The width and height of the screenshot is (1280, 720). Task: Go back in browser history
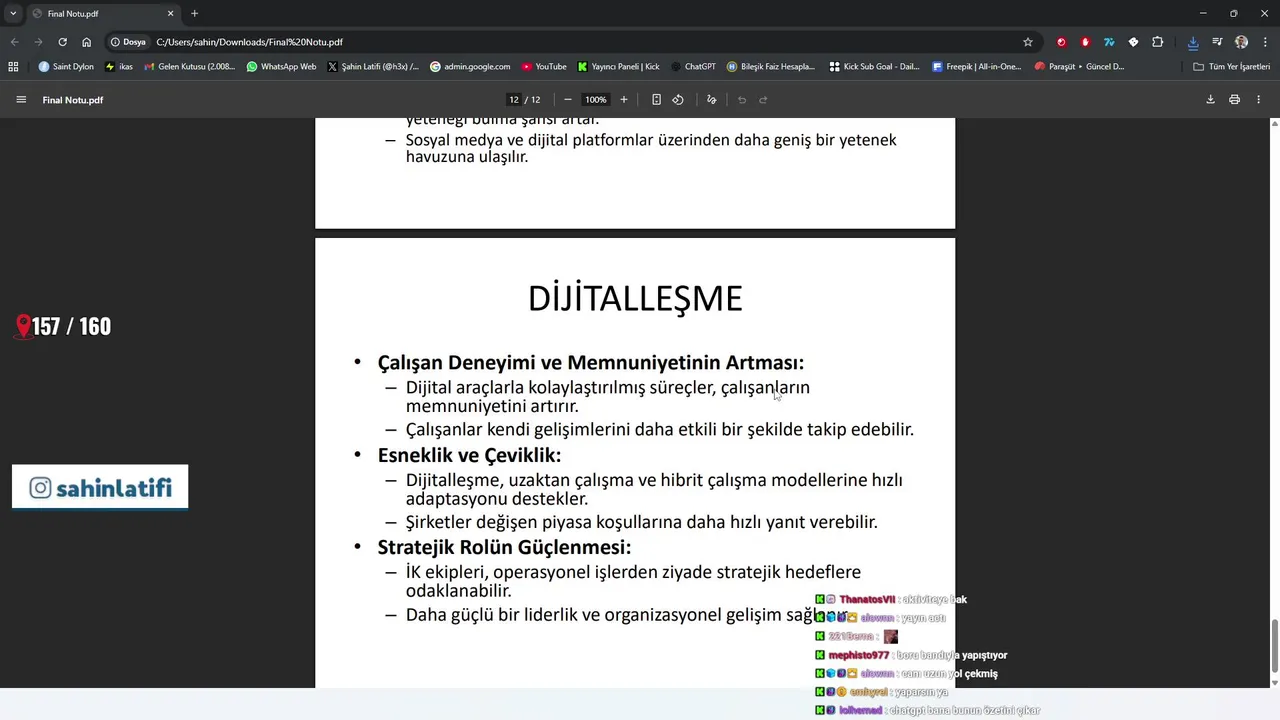click(14, 42)
